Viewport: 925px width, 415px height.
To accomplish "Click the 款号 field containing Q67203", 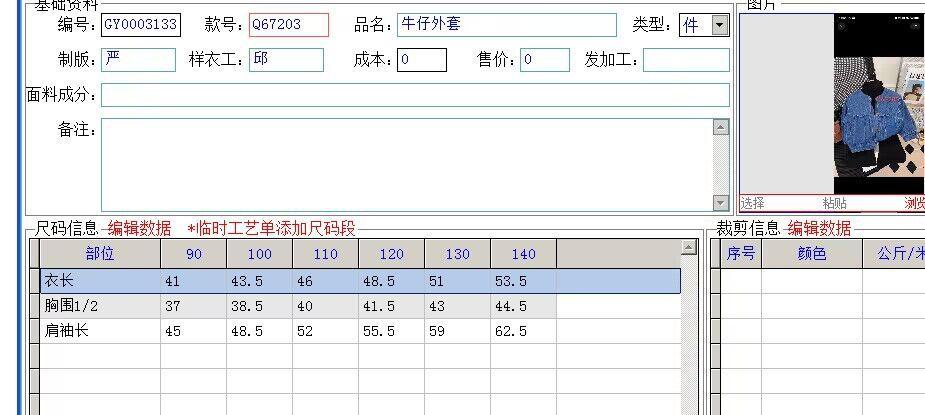I will pyautogui.click(x=288, y=25).
